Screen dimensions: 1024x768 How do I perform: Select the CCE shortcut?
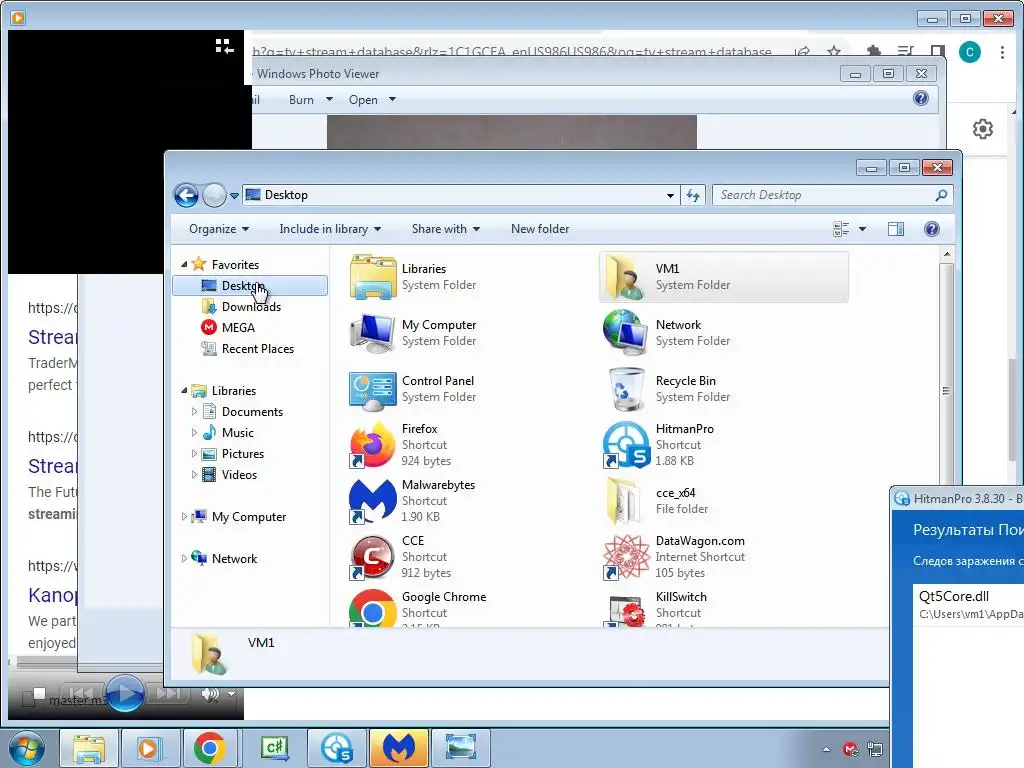click(x=400, y=557)
